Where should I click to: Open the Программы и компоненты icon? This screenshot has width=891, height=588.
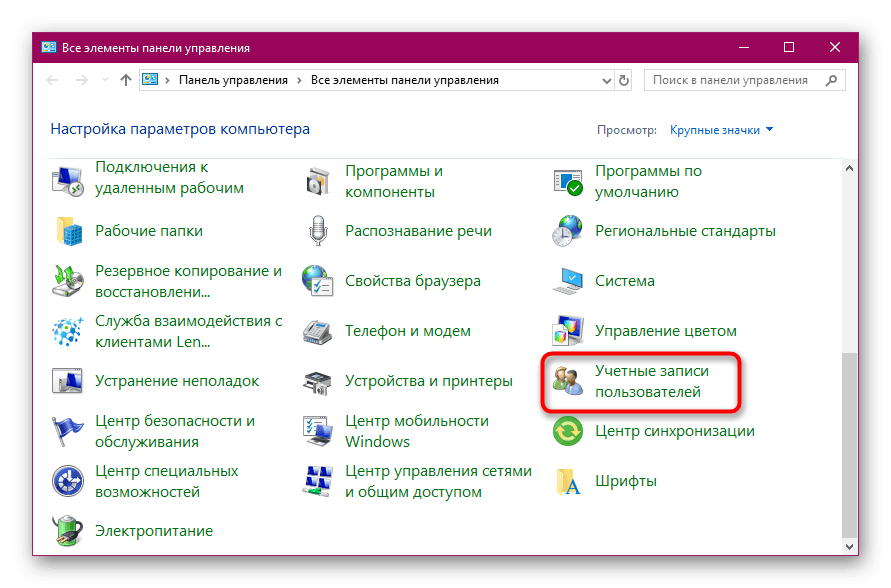[318, 182]
